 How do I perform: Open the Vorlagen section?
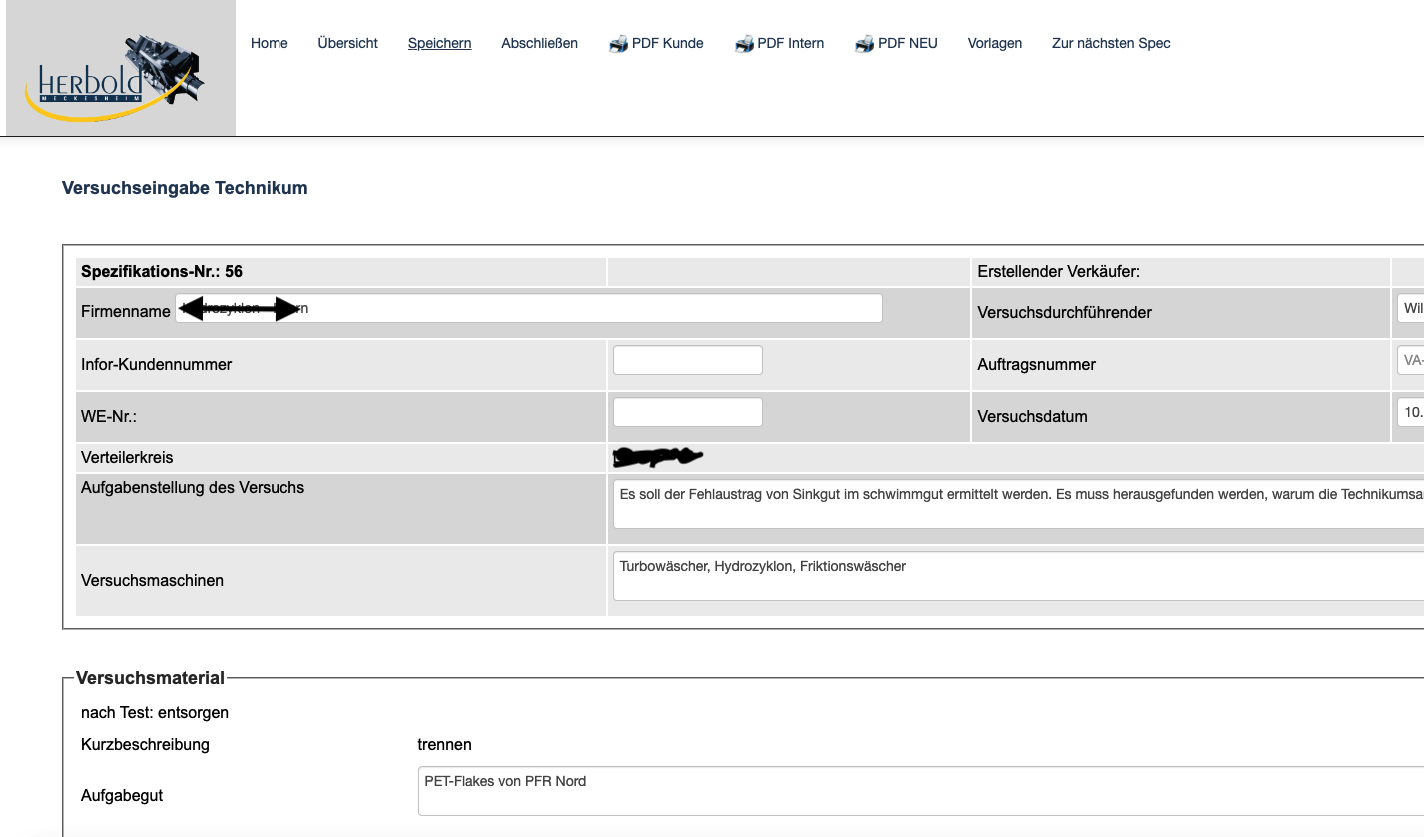point(994,43)
